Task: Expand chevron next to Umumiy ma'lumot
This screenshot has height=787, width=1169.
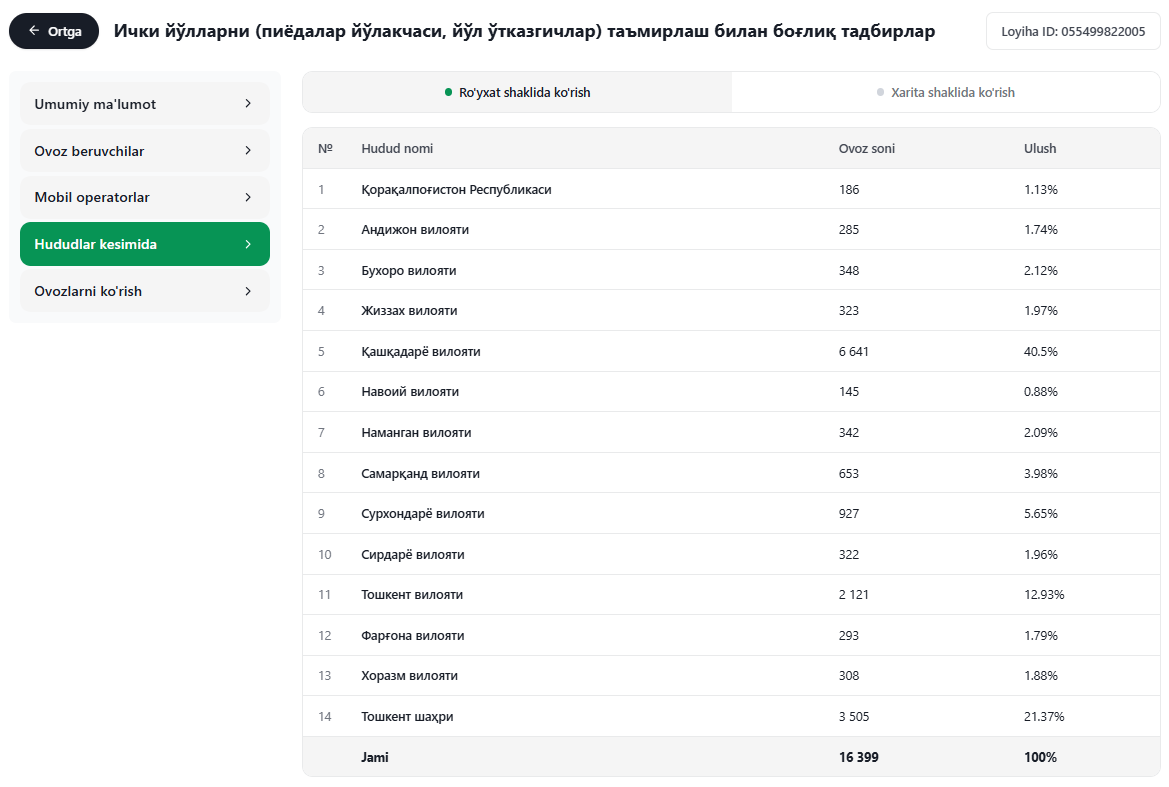Action: pos(248,104)
